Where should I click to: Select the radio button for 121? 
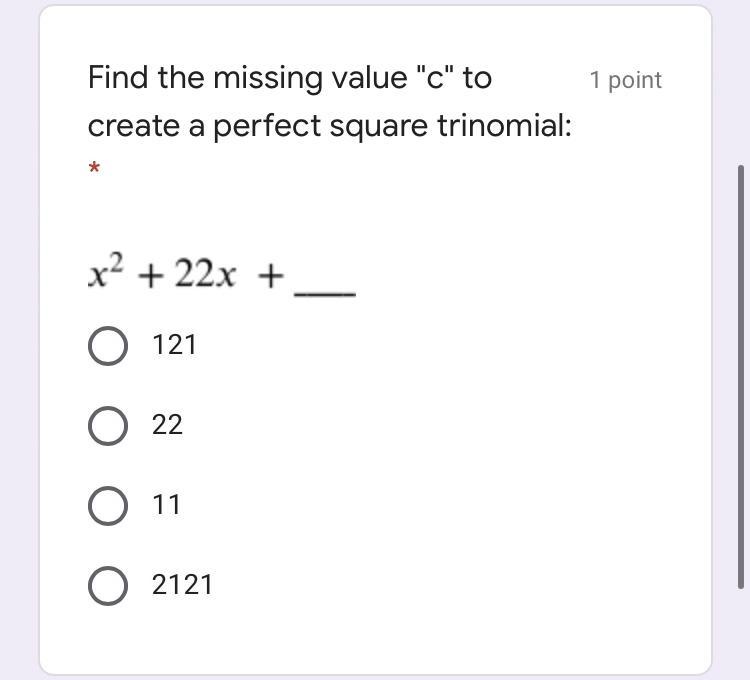click(108, 345)
